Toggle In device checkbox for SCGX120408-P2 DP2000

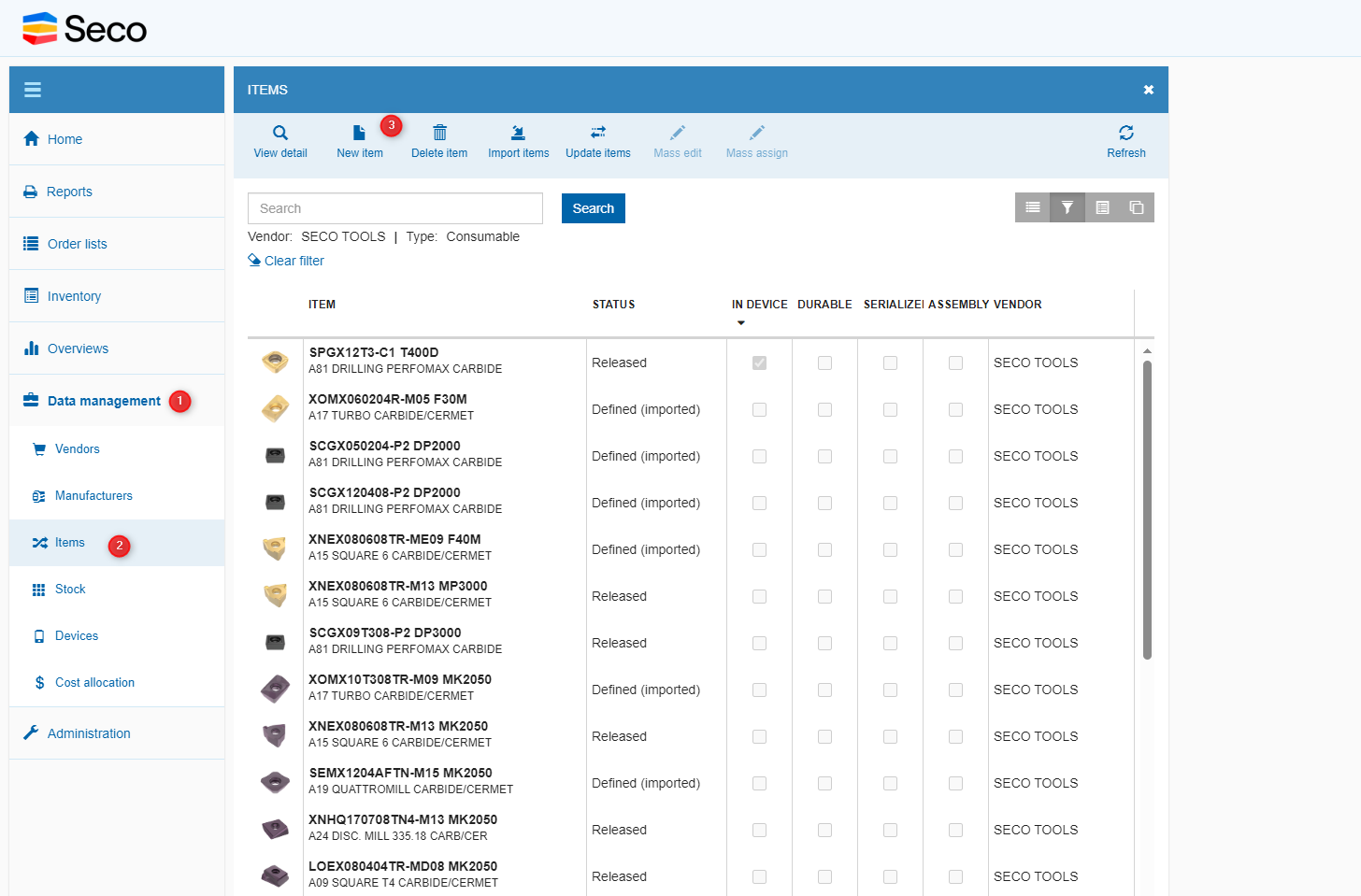click(x=759, y=503)
